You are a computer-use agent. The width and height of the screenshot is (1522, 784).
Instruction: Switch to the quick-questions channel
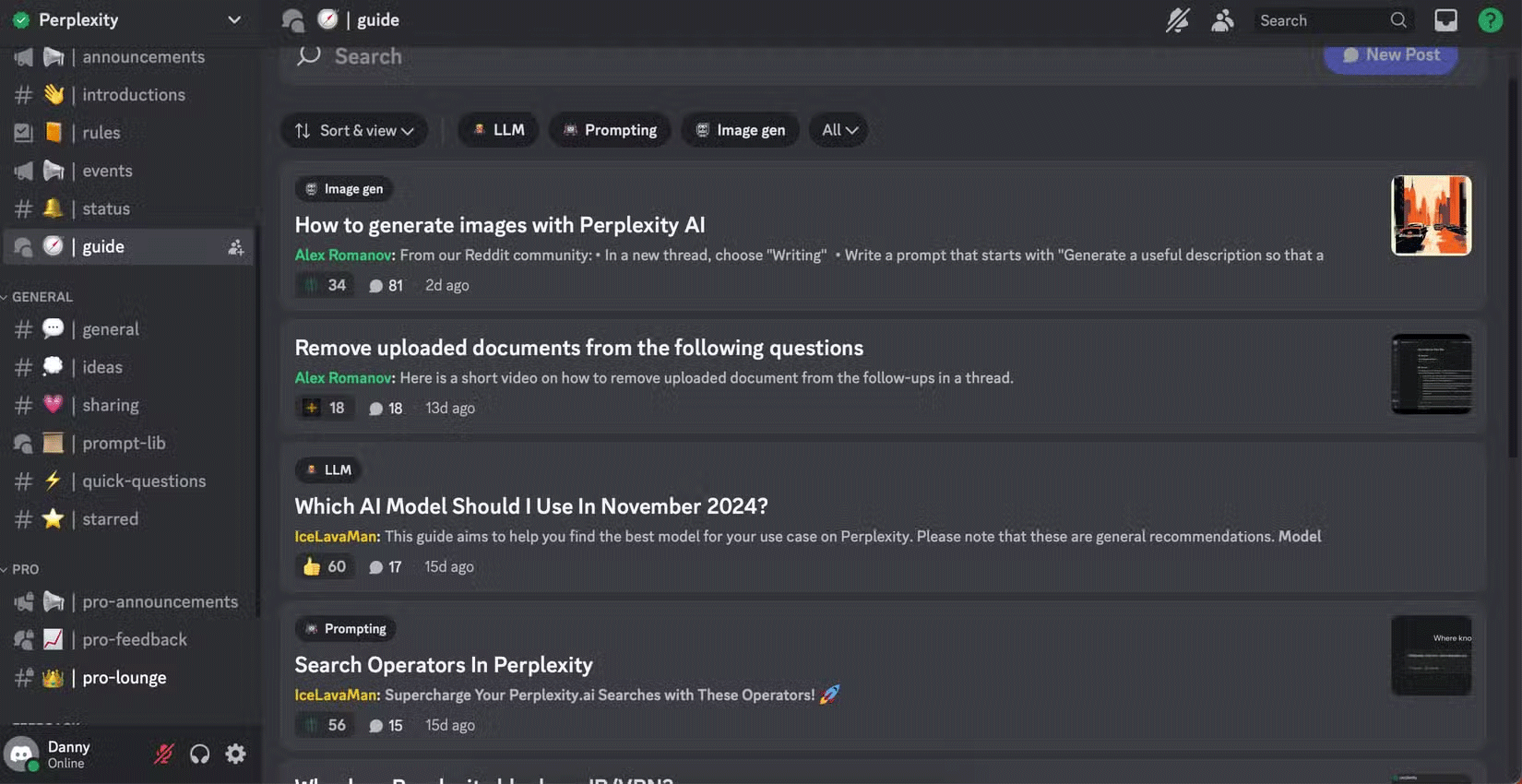pyautogui.click(x=144, y=481)
